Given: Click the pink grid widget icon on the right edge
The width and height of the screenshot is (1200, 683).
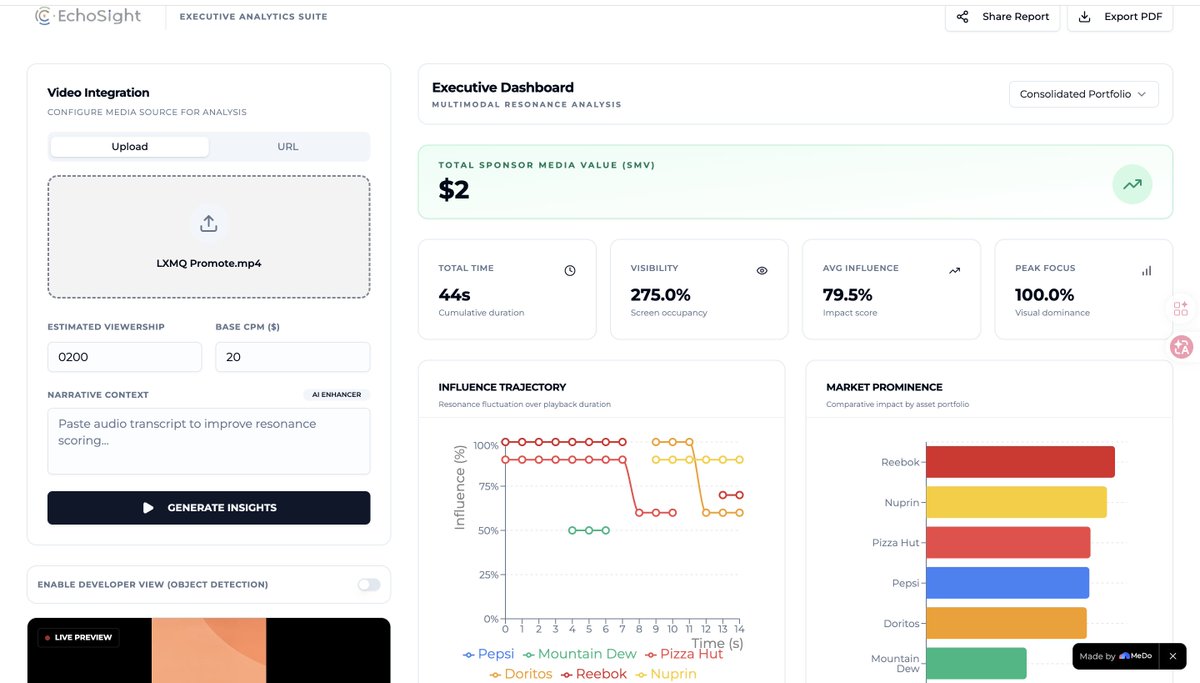Looking at the screenshot, I should pos(1181,309).
